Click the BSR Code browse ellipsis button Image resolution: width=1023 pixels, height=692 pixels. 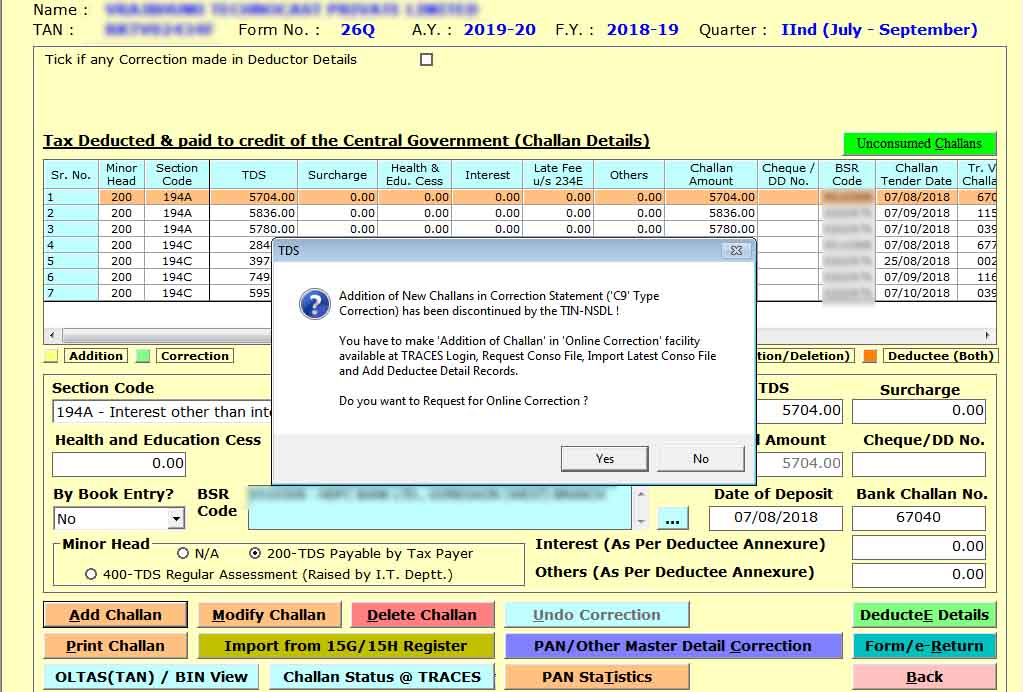pyautogui.click(x=673, y=518)
